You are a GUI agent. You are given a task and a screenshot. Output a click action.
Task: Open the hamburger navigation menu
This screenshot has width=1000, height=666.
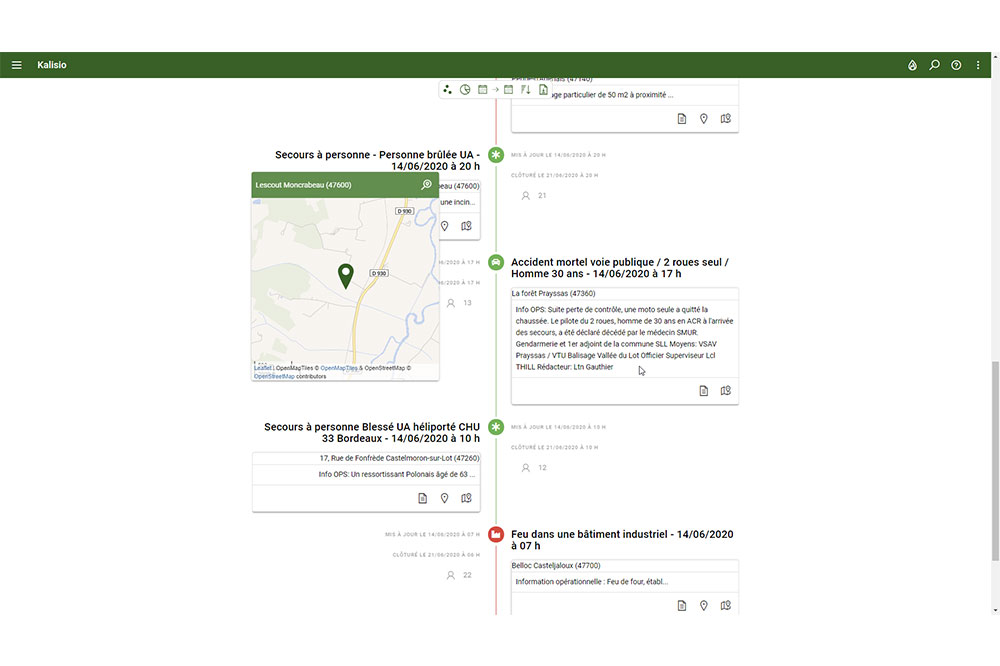point(17,65)
